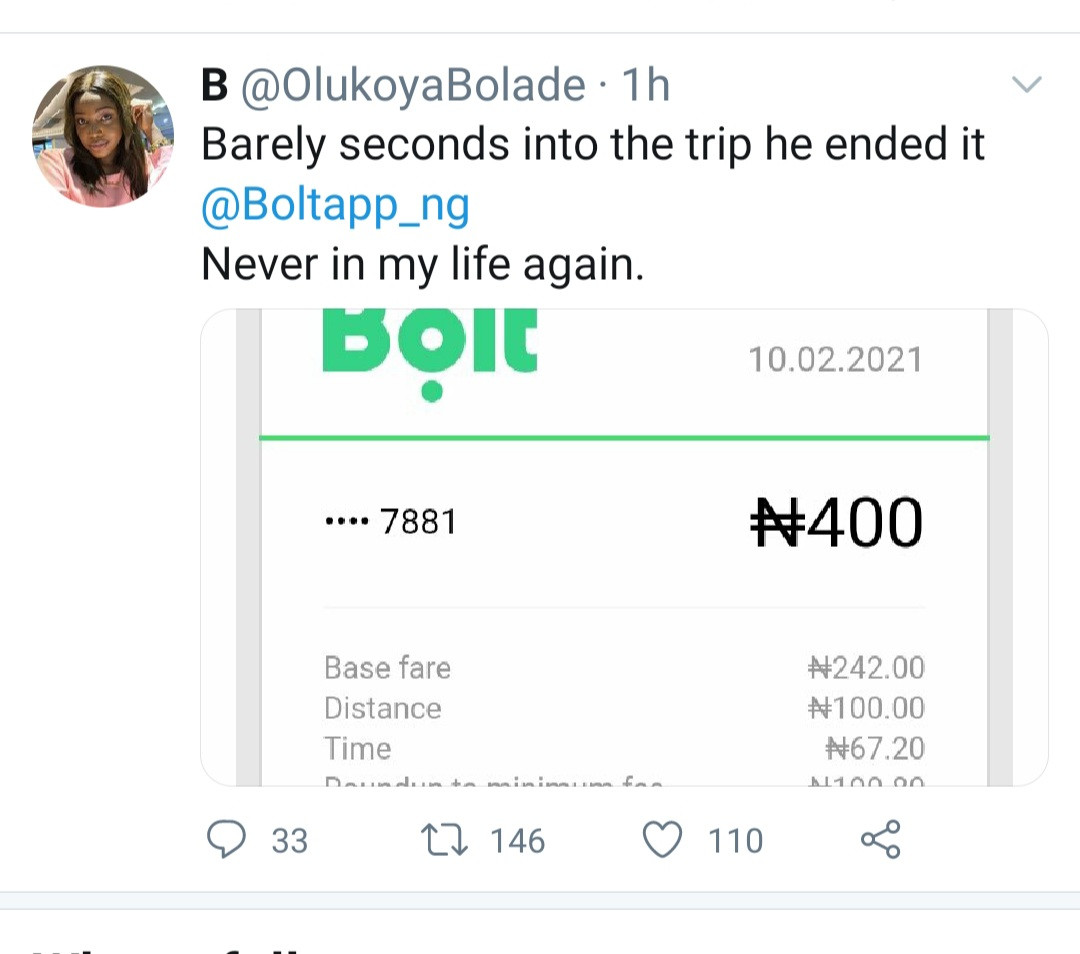Click the Distance fare line
The image size is (1080, 954).
coord(383,709)
